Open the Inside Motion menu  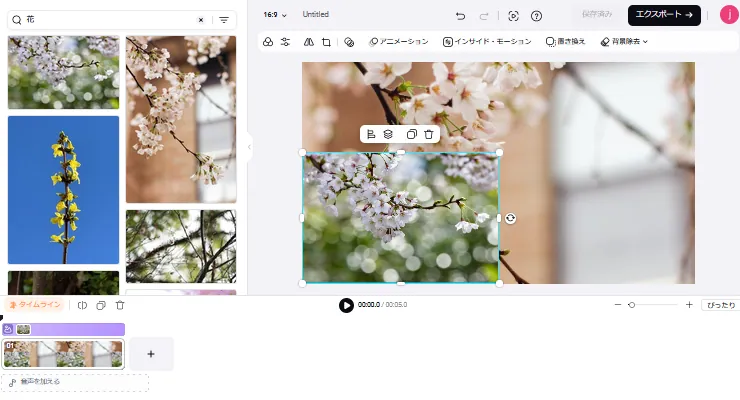coord(486,42)
